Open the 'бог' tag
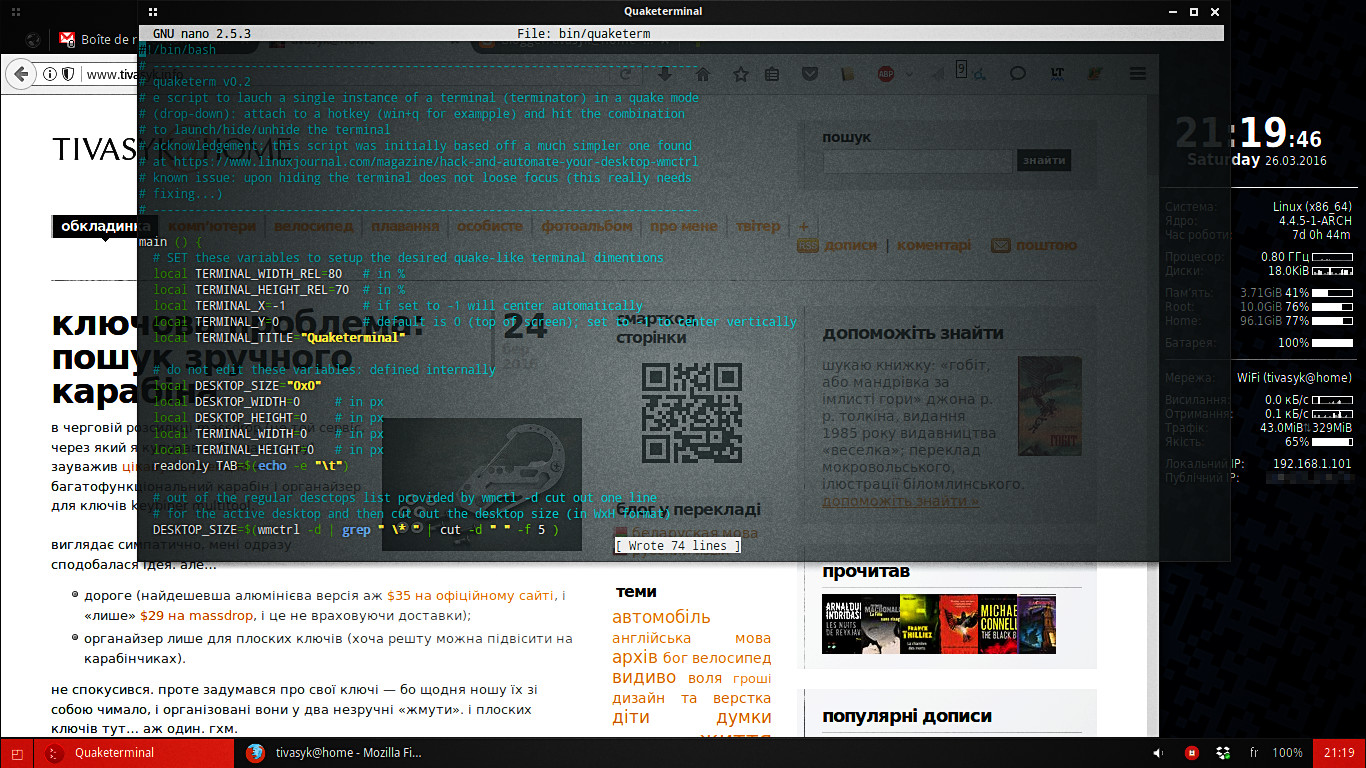This screenshot has width=1366, height=768. tap(675, 658)
